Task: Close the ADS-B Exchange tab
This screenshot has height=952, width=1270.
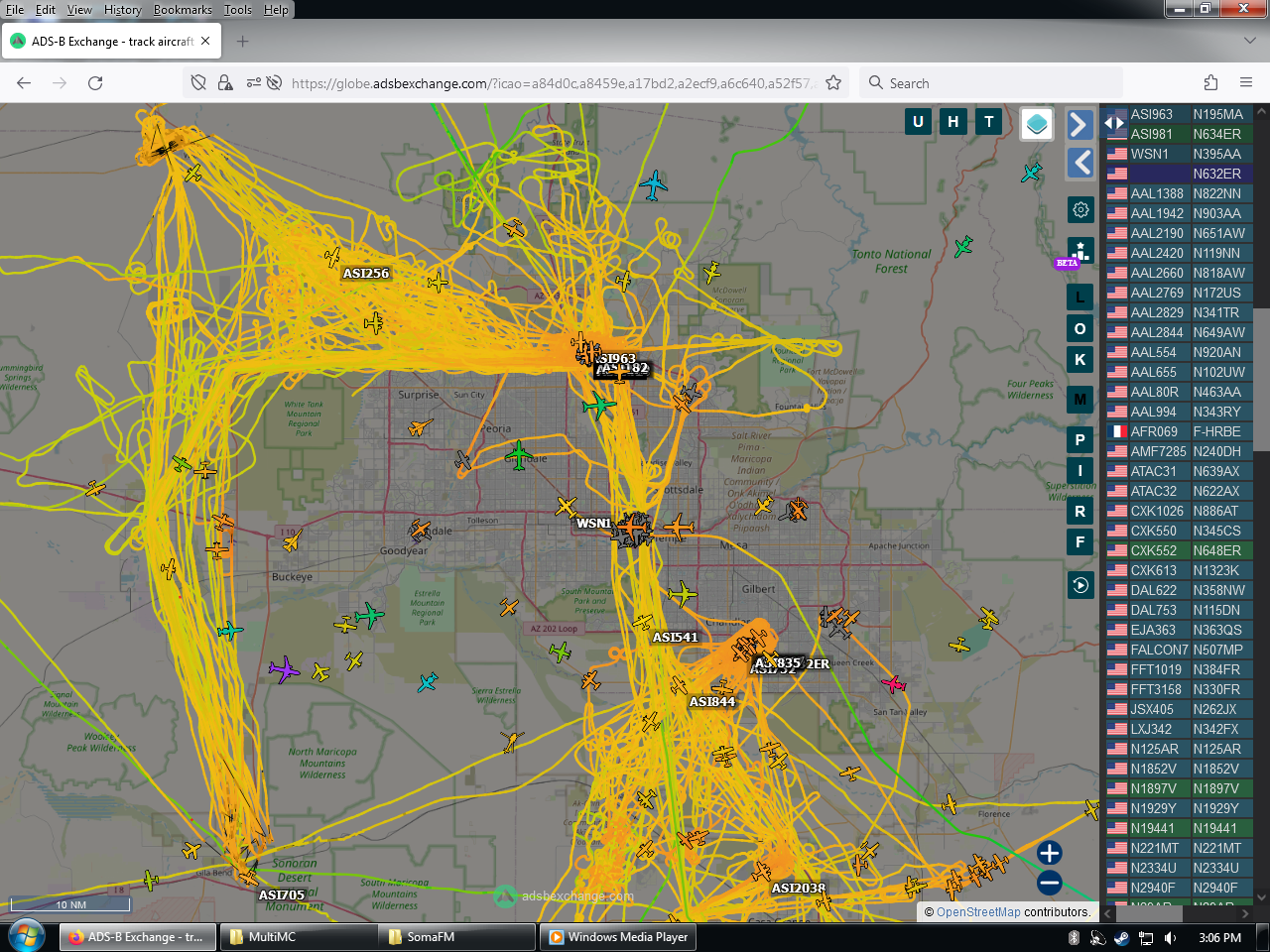Action: [x=205, y=42]
